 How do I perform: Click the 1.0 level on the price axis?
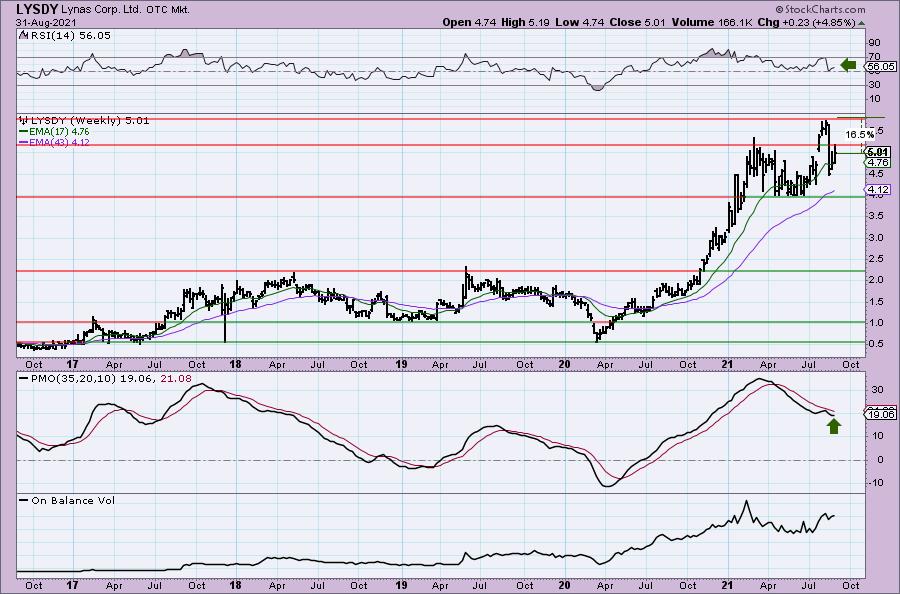click(x=876, y=323)
